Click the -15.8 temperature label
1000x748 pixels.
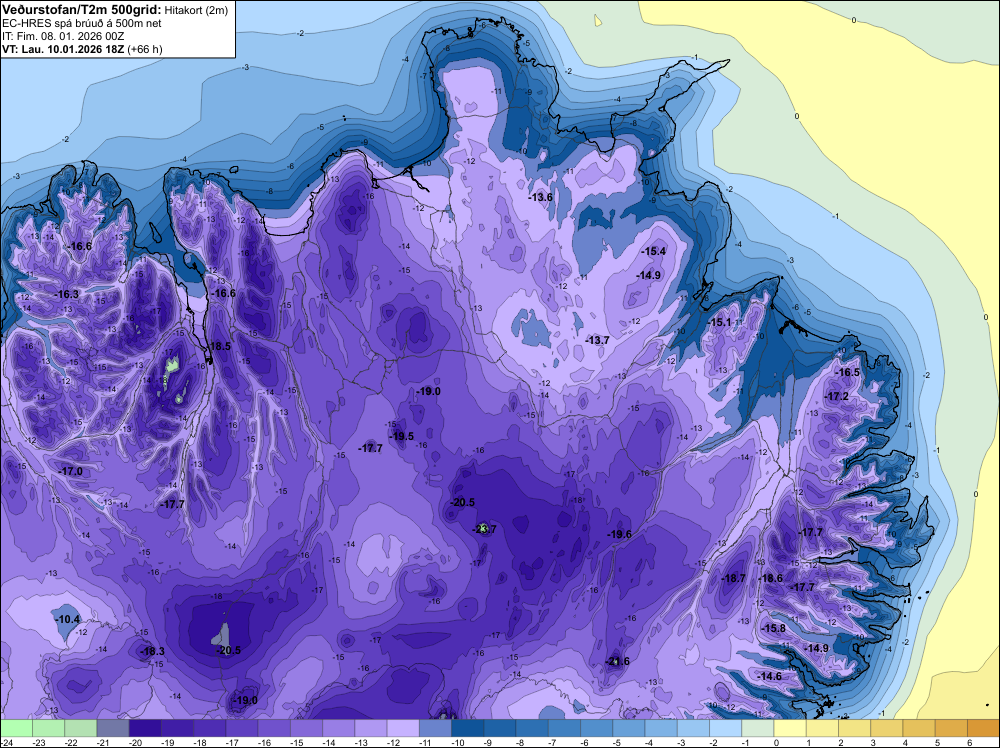pos(774,628)
